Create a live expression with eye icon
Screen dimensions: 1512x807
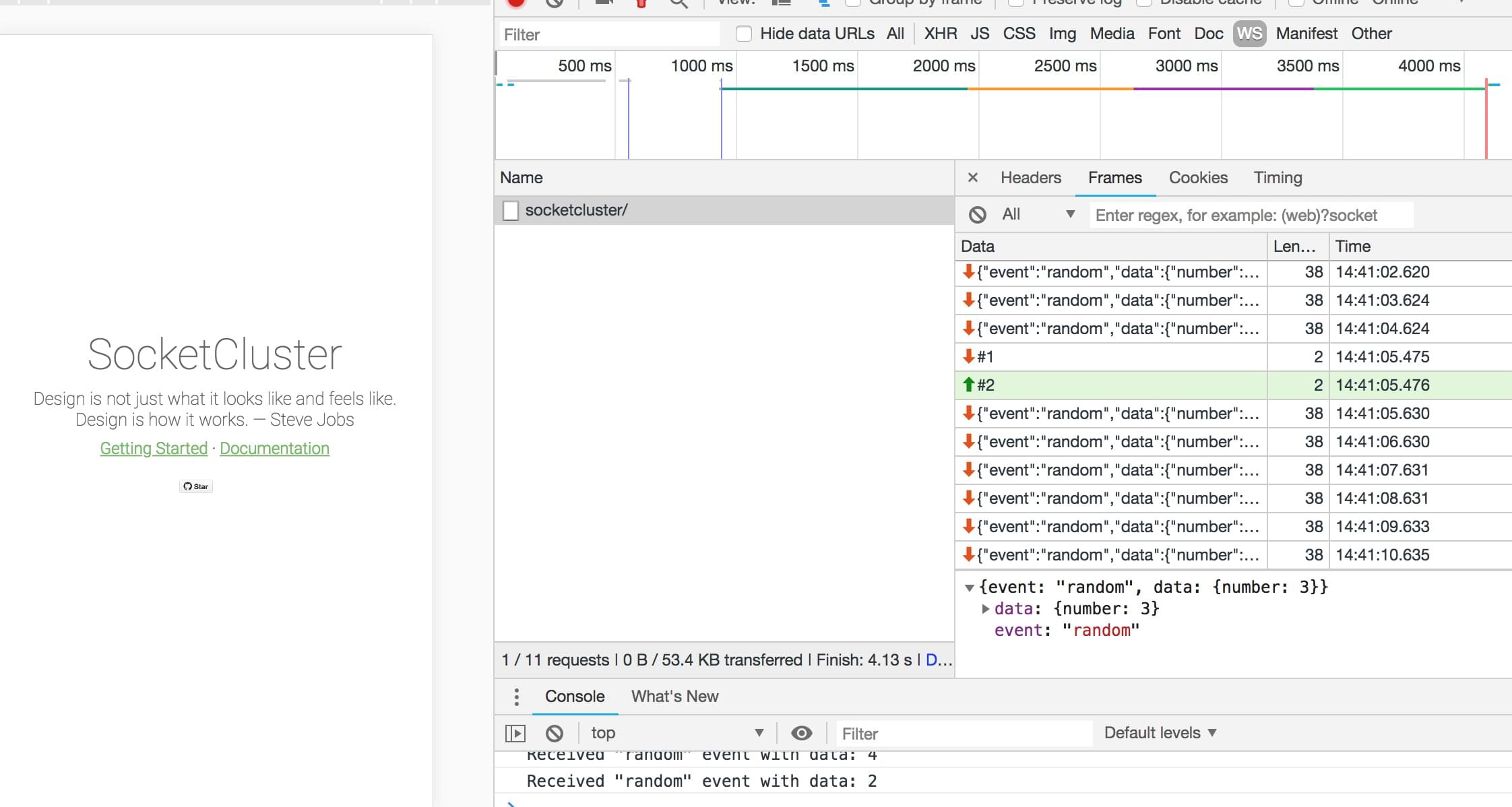point(801,733)
